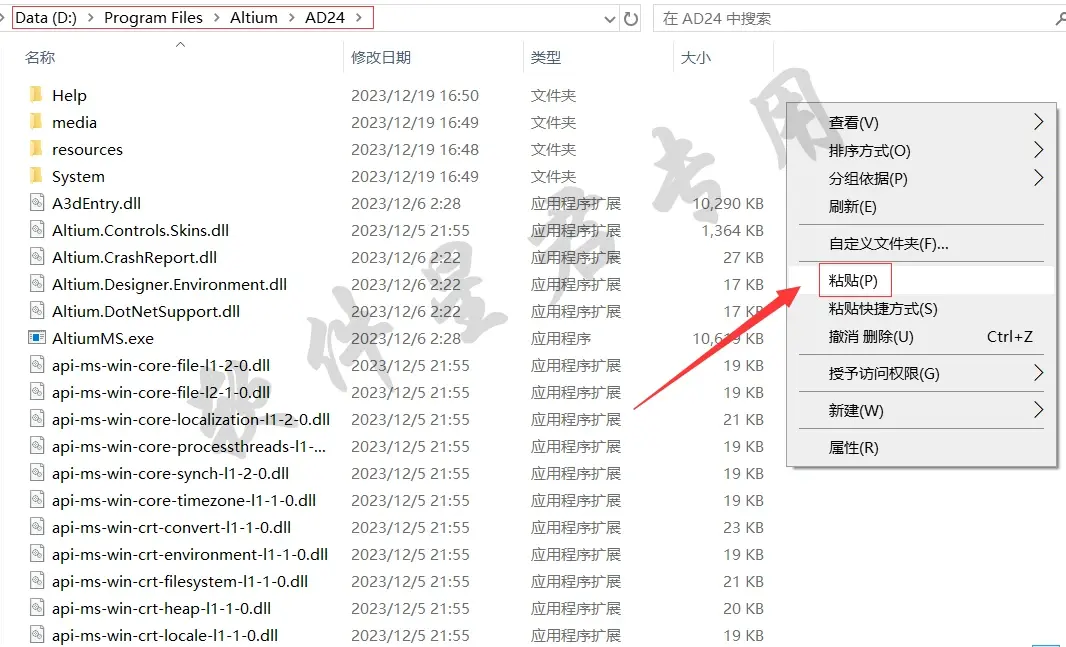The height and width of the screenshot is (647, 1066).
Task: Choose 撤消 删除(U) in the context menu
Action: [x=921, y=336]
